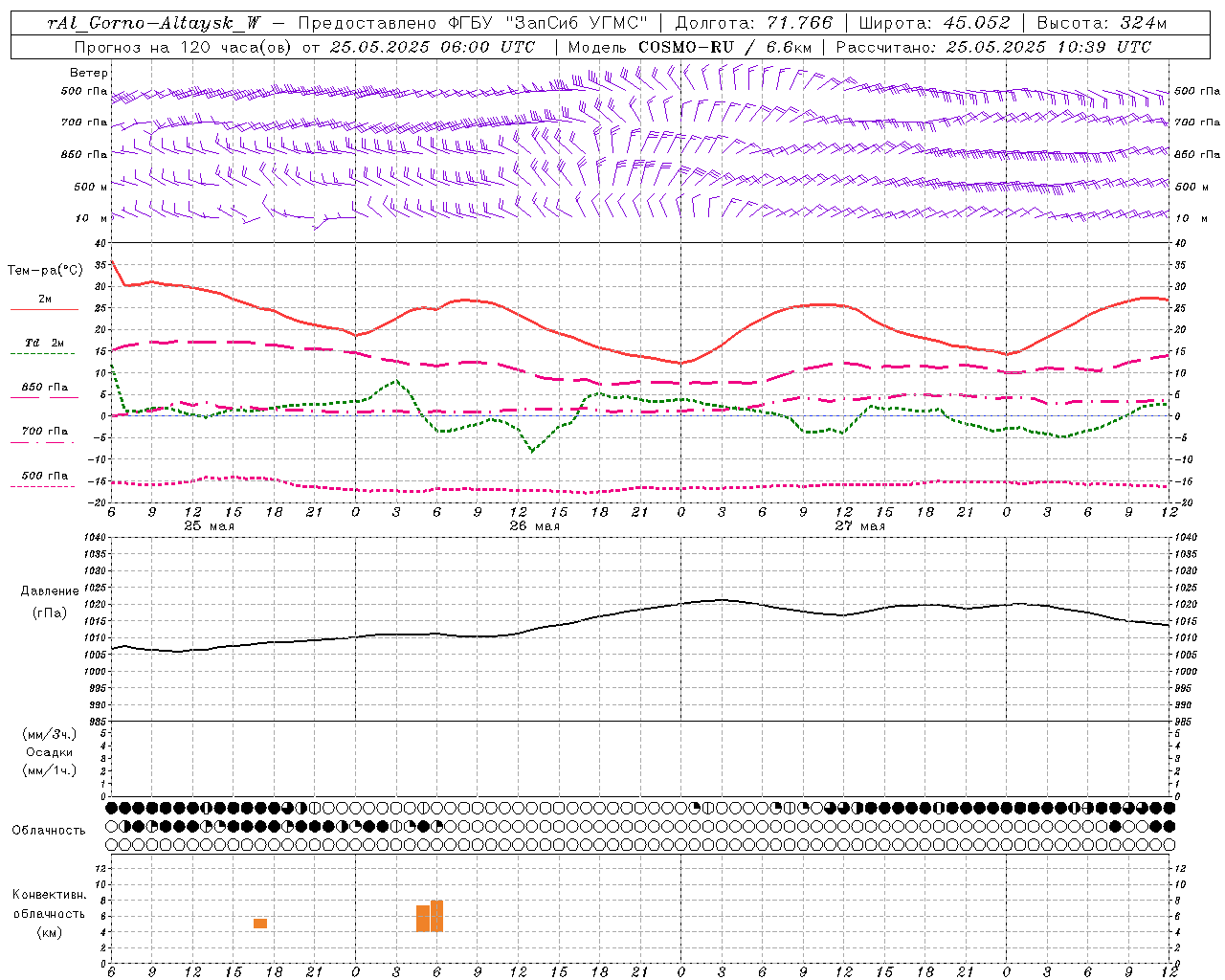1225x980 pixels.
Task: Click the Тем-ра(°C) panel label
Action: (45, 271)
